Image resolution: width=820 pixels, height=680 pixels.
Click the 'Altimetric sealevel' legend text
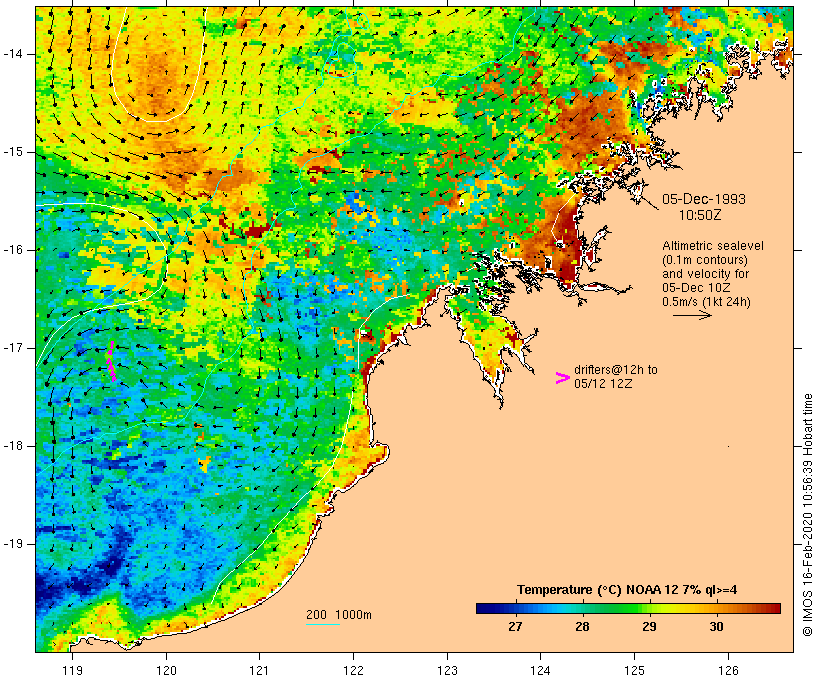tap(713, 246)
